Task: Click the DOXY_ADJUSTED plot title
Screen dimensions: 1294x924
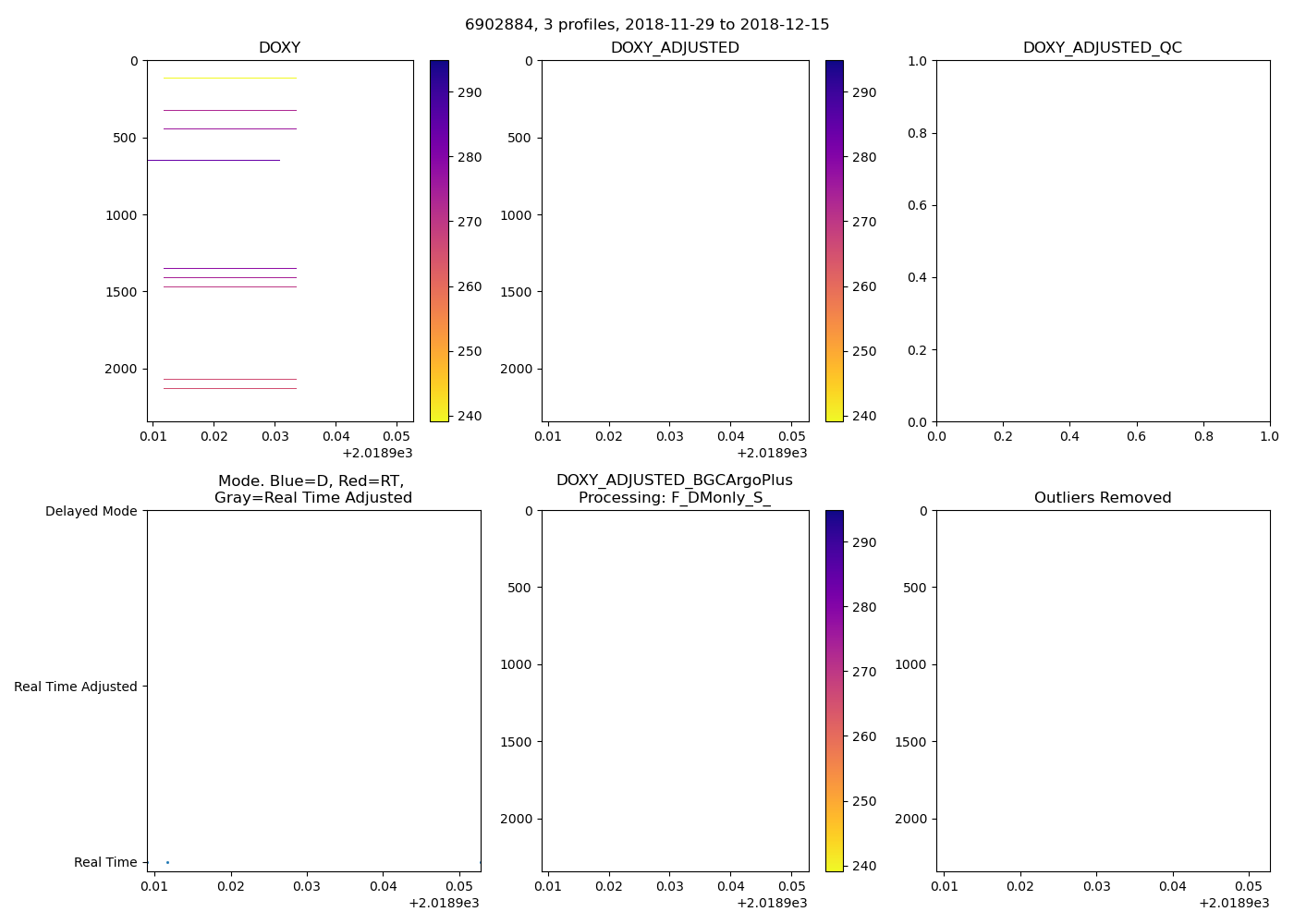Action: tap(675, 48)
